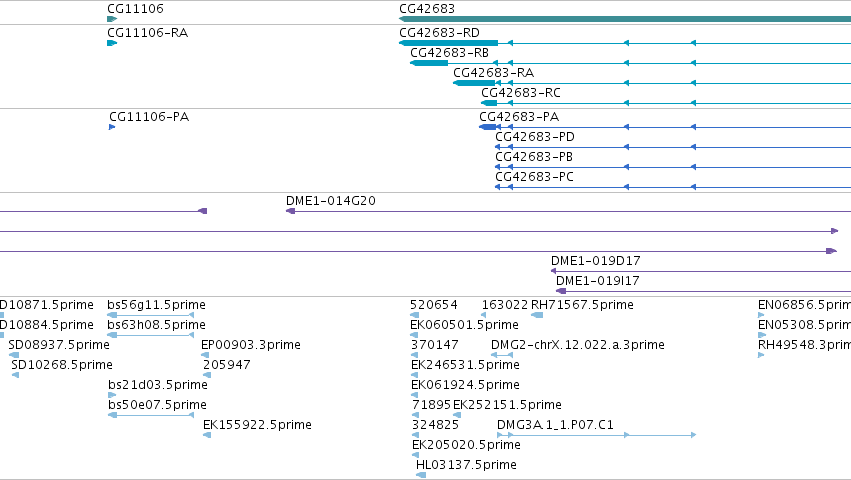Click the HL03137.5prime EST label
Viewport: 851px width, 480px height.
pyautogui.click(x=466, y=465)
